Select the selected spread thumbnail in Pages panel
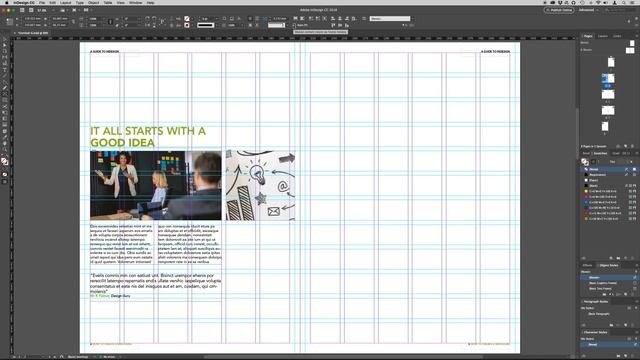Viewport: 640px width, 360px height. (608, 78)
